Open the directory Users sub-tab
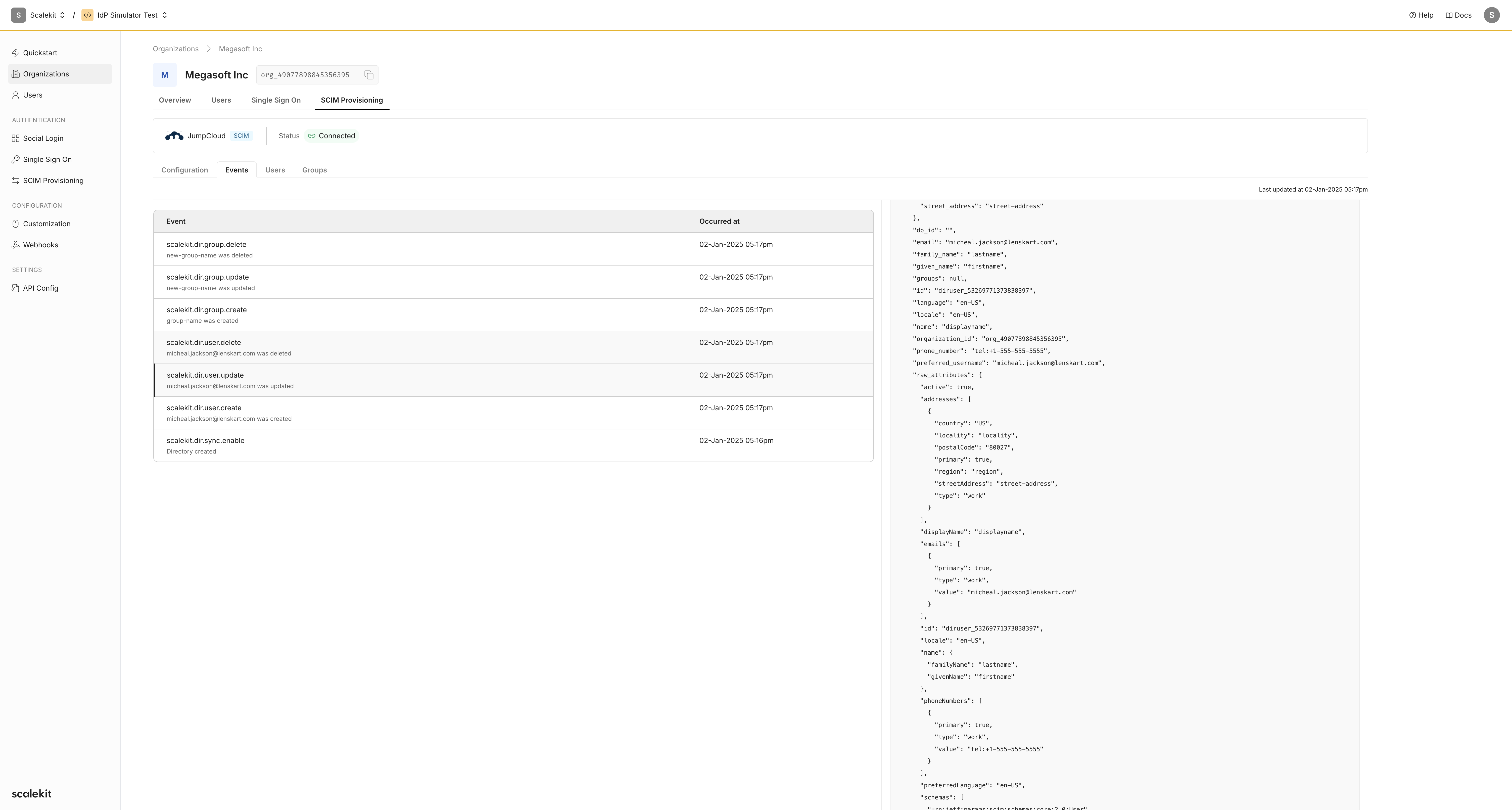Image resolution: width=1512 pixels, height=810 pixels. (275, 170)
